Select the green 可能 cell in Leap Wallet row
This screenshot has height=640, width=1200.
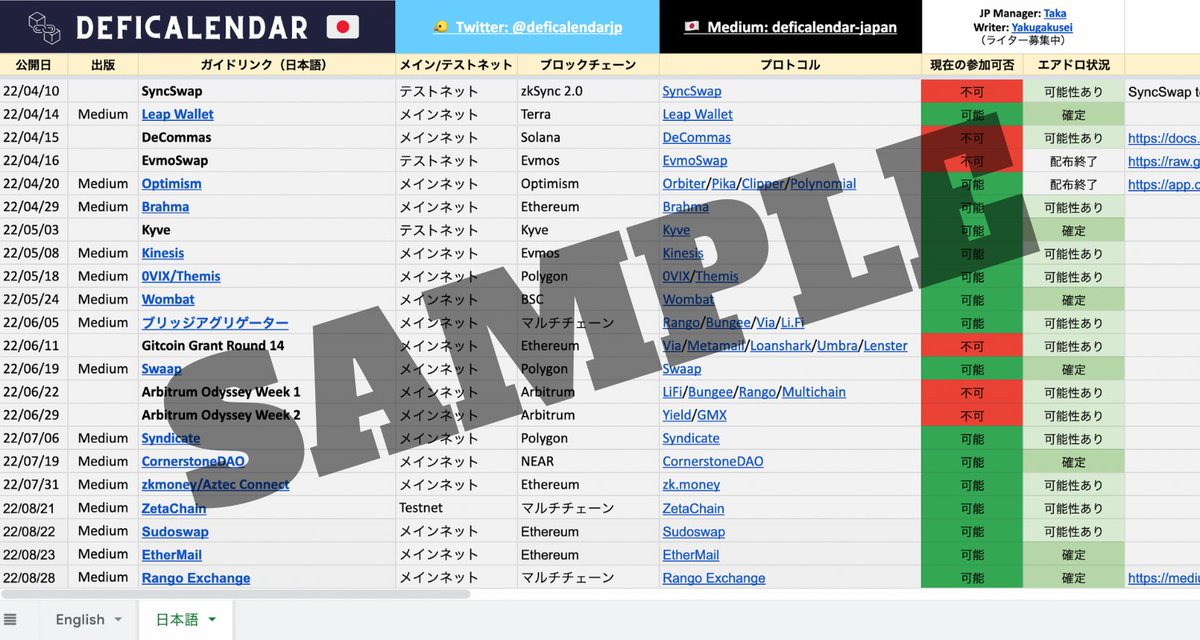(x=972, y=114)
